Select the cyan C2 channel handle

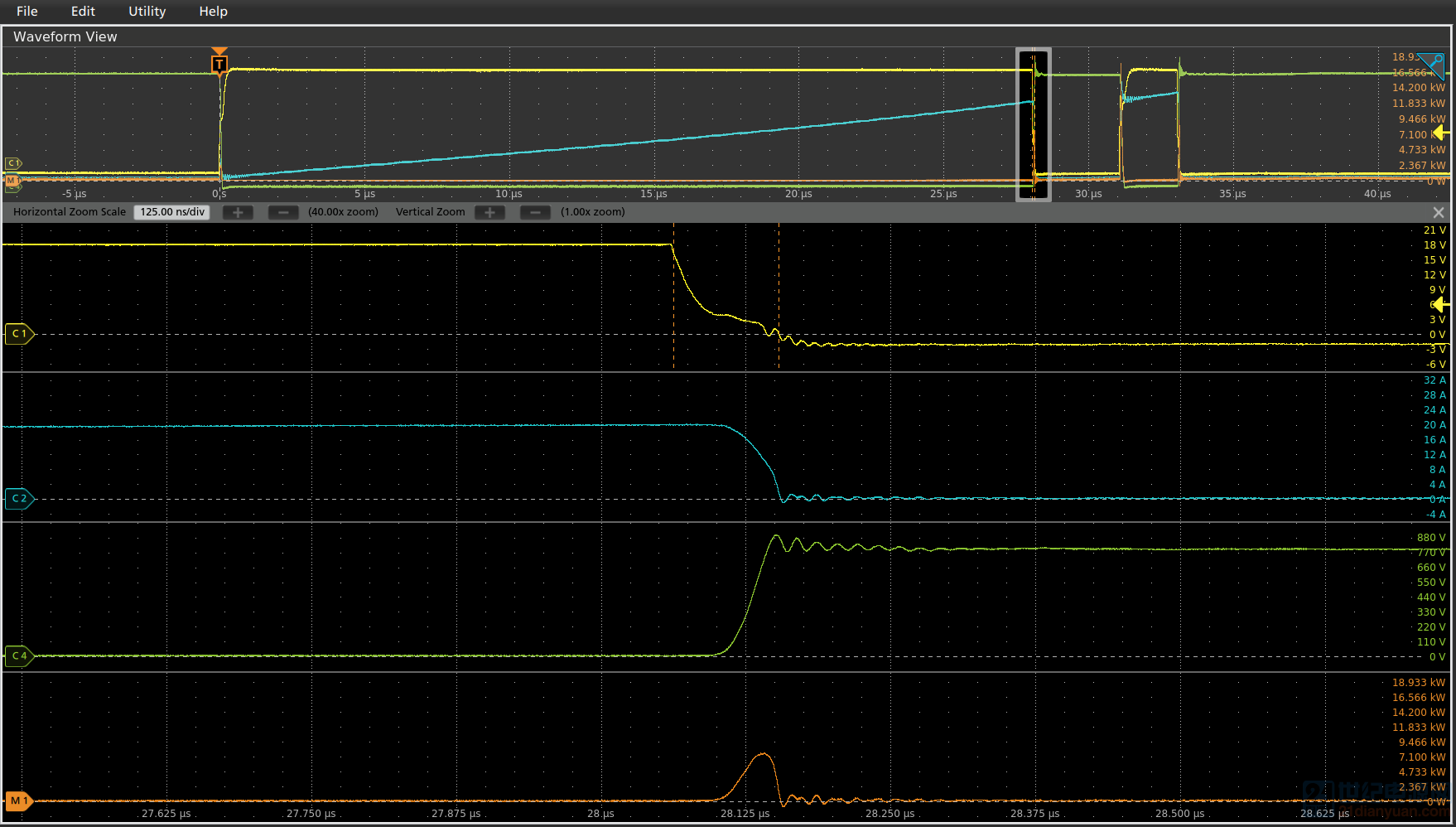(19, 499)
